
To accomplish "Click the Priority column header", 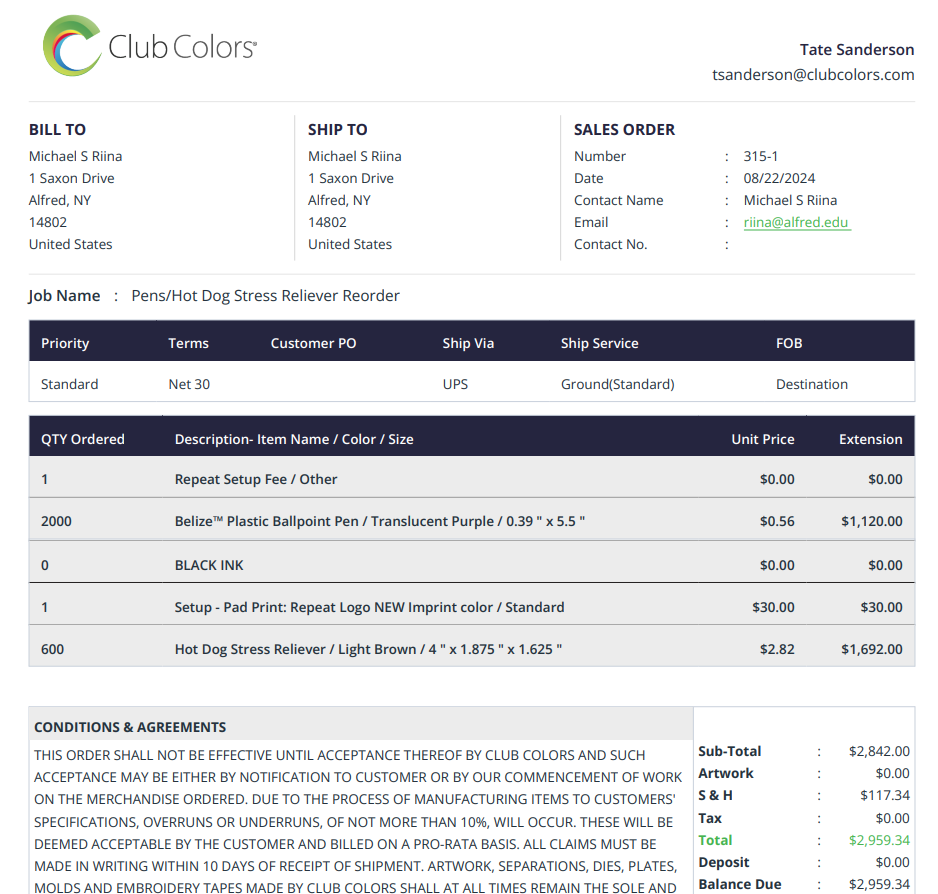I will click(65, 343).
